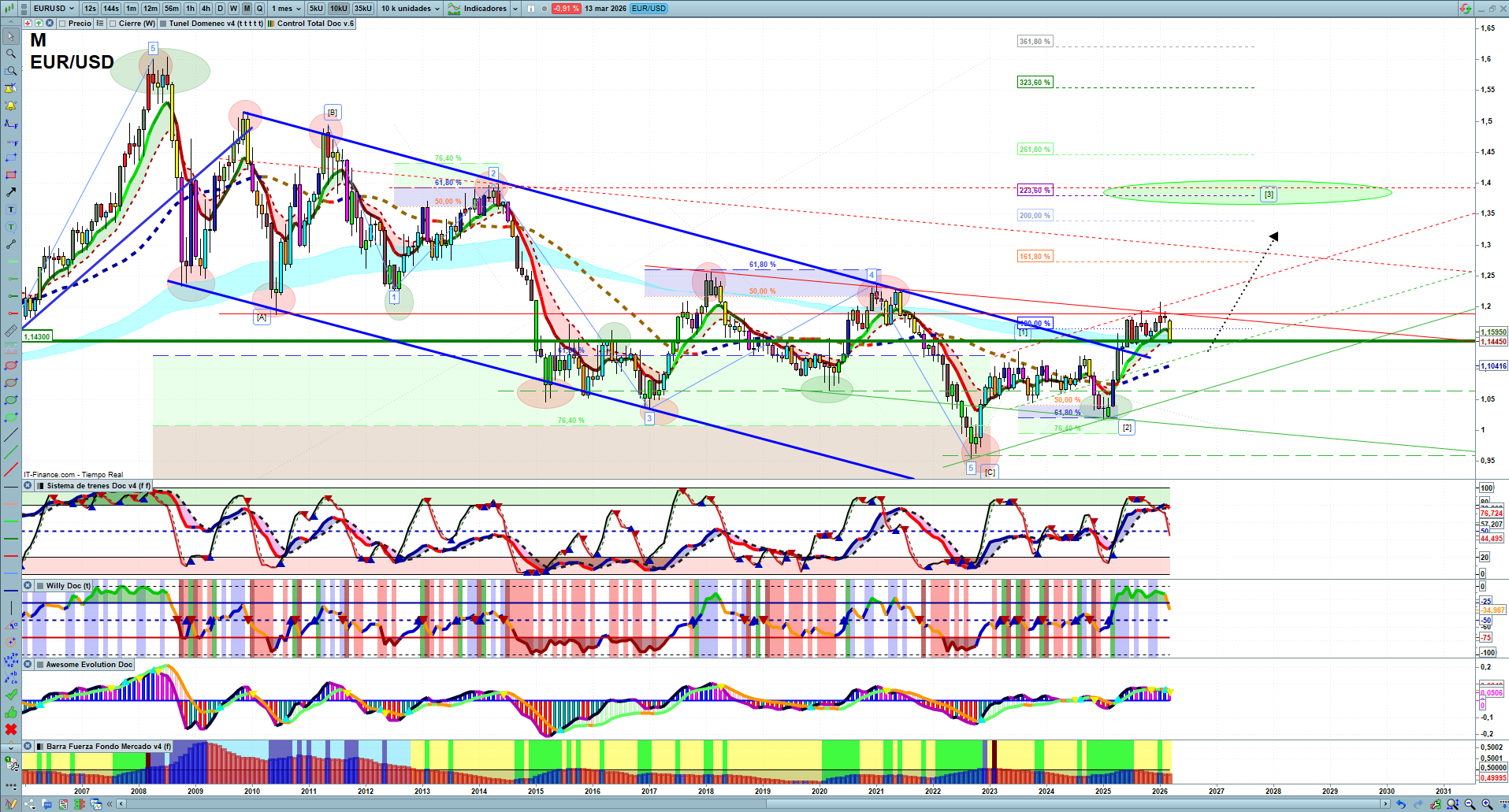Select the W weekly timeframe
This screenshot has width=1509, height=812.
[x=233, y=9]
